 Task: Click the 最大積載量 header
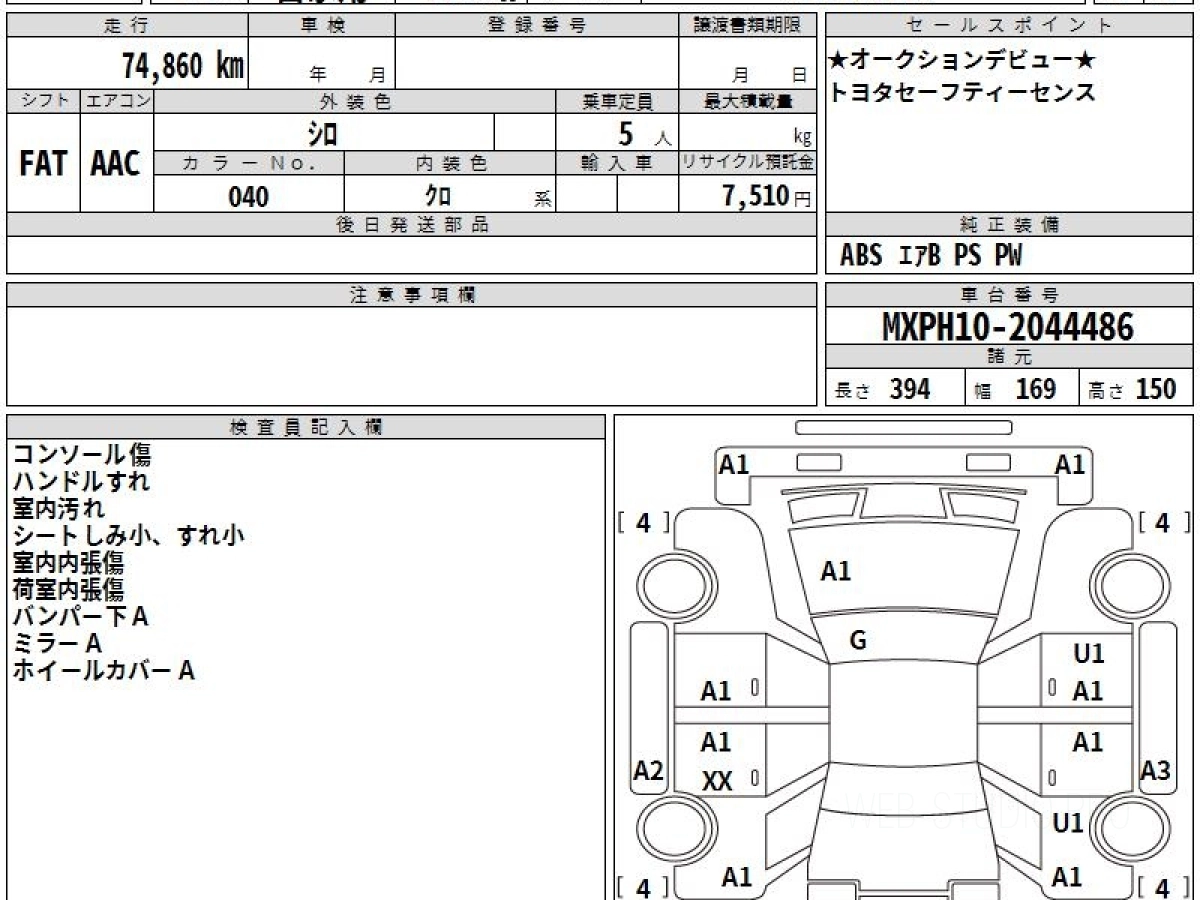748,101
